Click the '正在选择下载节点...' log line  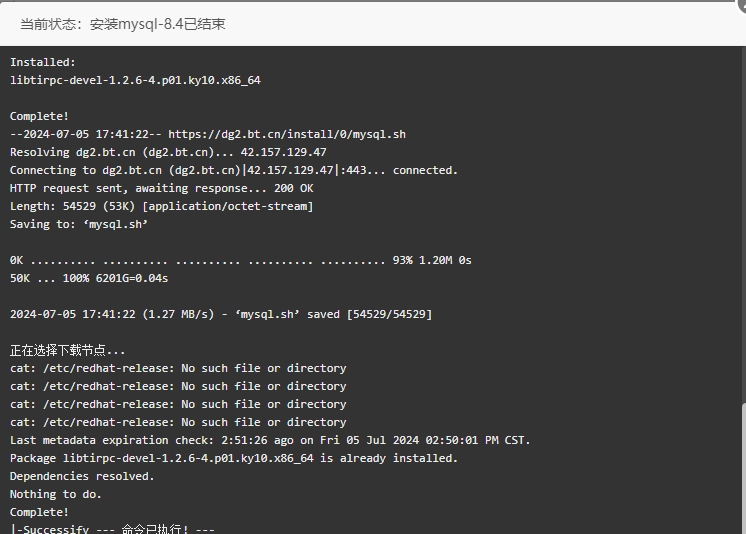pyautogui.click(x=68, y=351)
